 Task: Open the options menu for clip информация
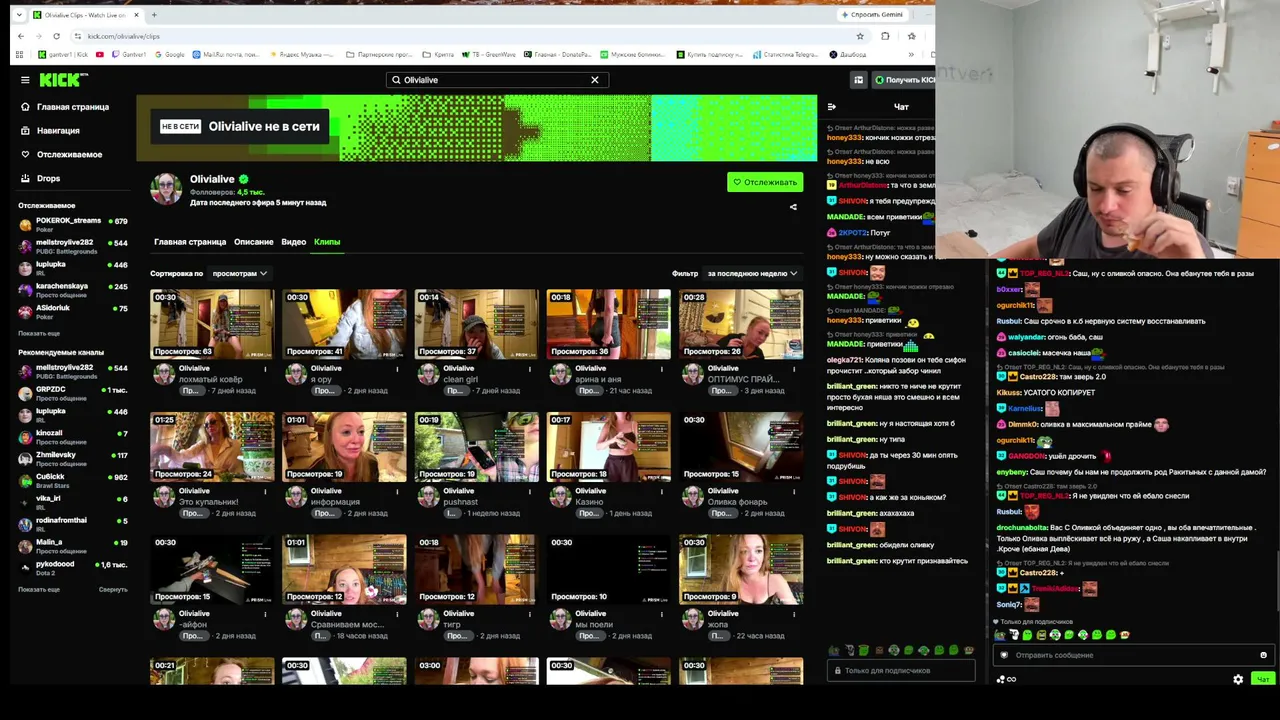pyautogui.click(x=397, y=492)
